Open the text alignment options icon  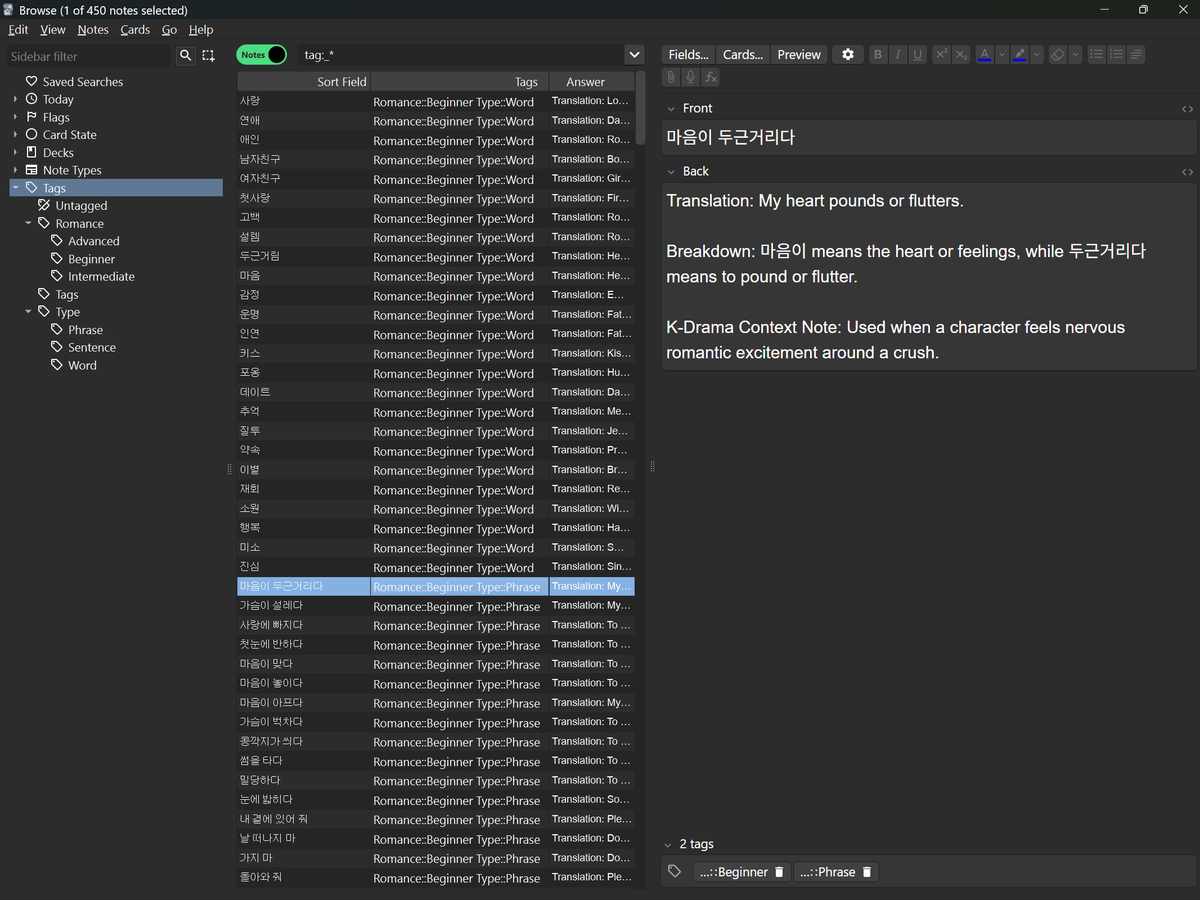(x=1136, y=55)
